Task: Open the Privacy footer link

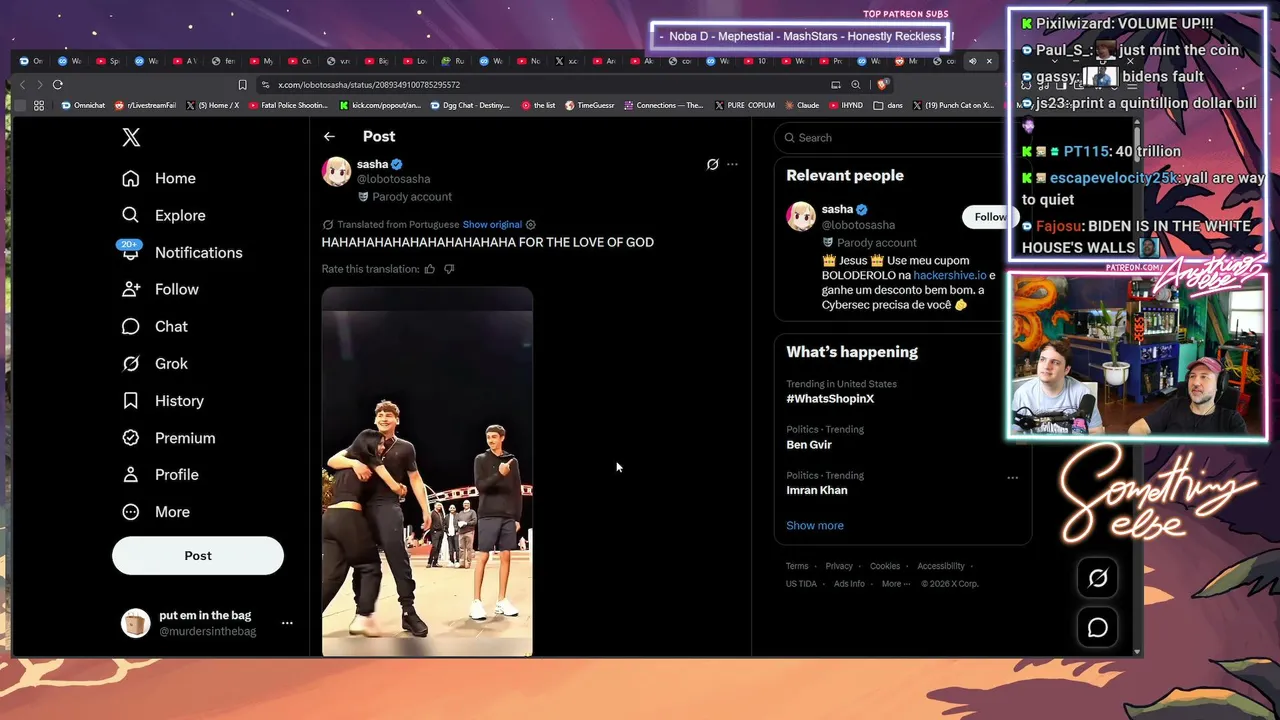Action: point(839,566)
